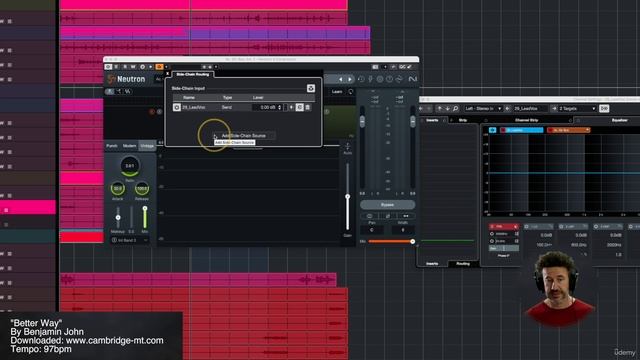This screenshot has width=640, height=360.
Task: Select the Inserts tab at top of Channel Settings
Action: (x=432, y=120)
